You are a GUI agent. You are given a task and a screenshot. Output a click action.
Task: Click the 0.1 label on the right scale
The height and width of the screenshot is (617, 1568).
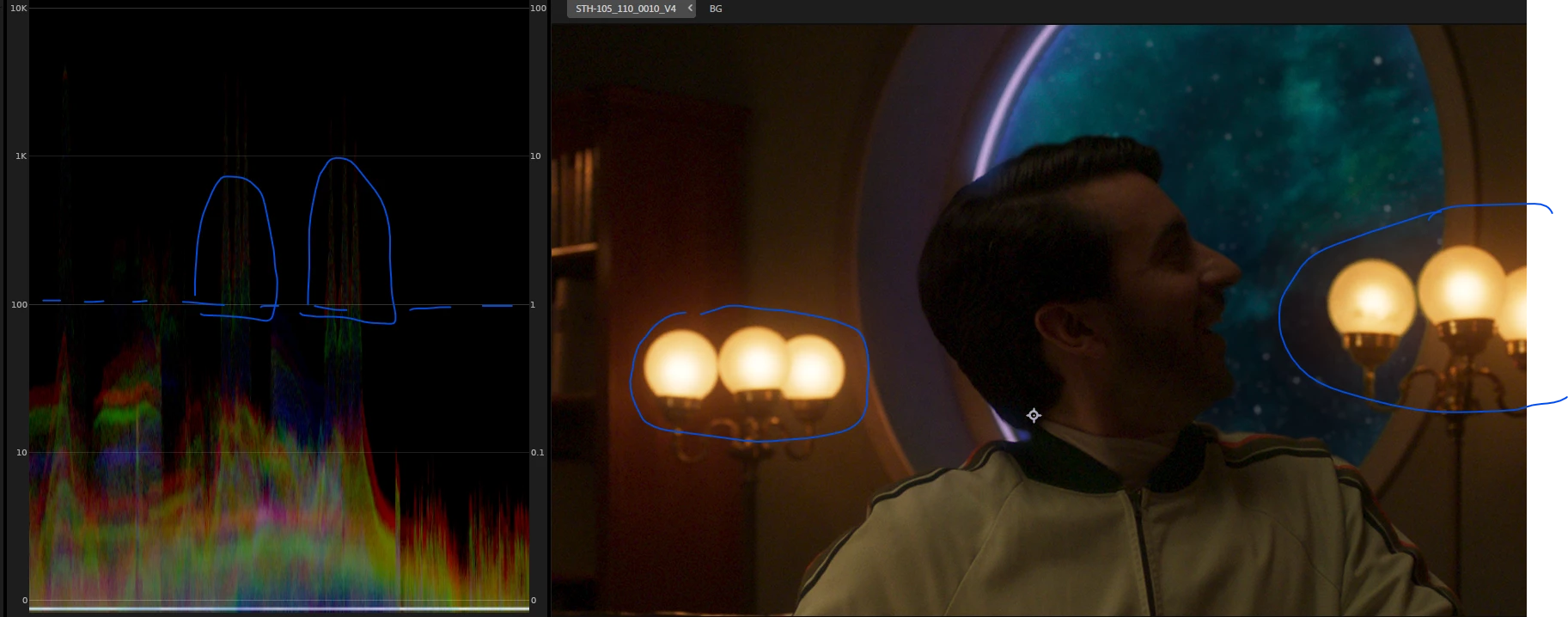tap(537, 453)
